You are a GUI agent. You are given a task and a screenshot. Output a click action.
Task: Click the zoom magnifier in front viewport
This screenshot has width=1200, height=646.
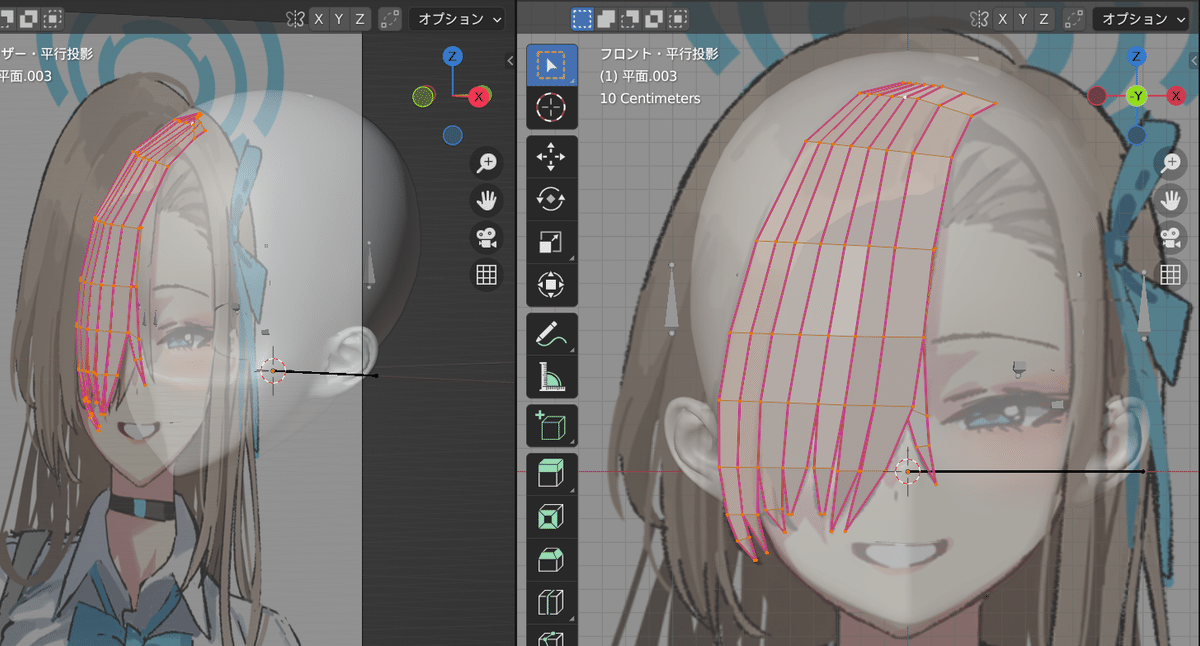1171,162
